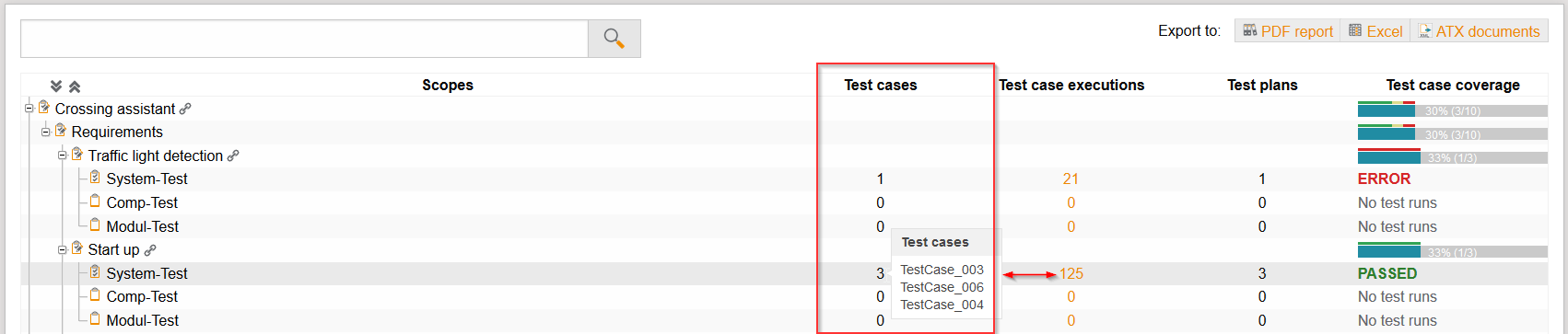The image size is (1568, 334).
Task: Click the Test plans column header
Action: (1262, 85)
